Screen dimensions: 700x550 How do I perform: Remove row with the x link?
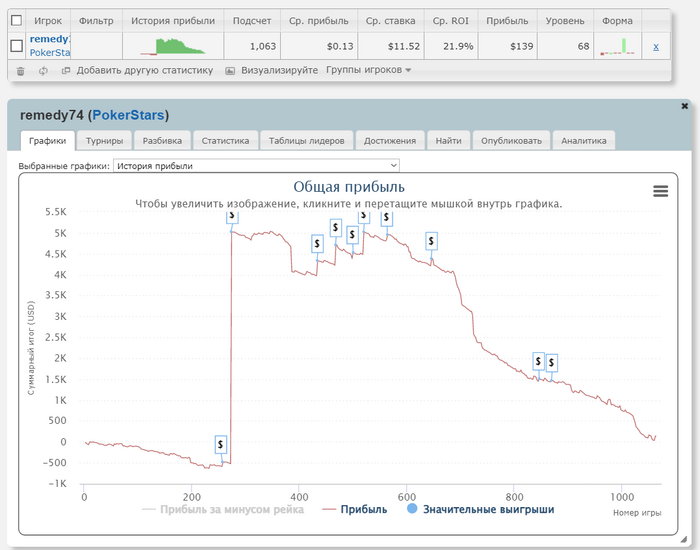(x=656, y=46)
